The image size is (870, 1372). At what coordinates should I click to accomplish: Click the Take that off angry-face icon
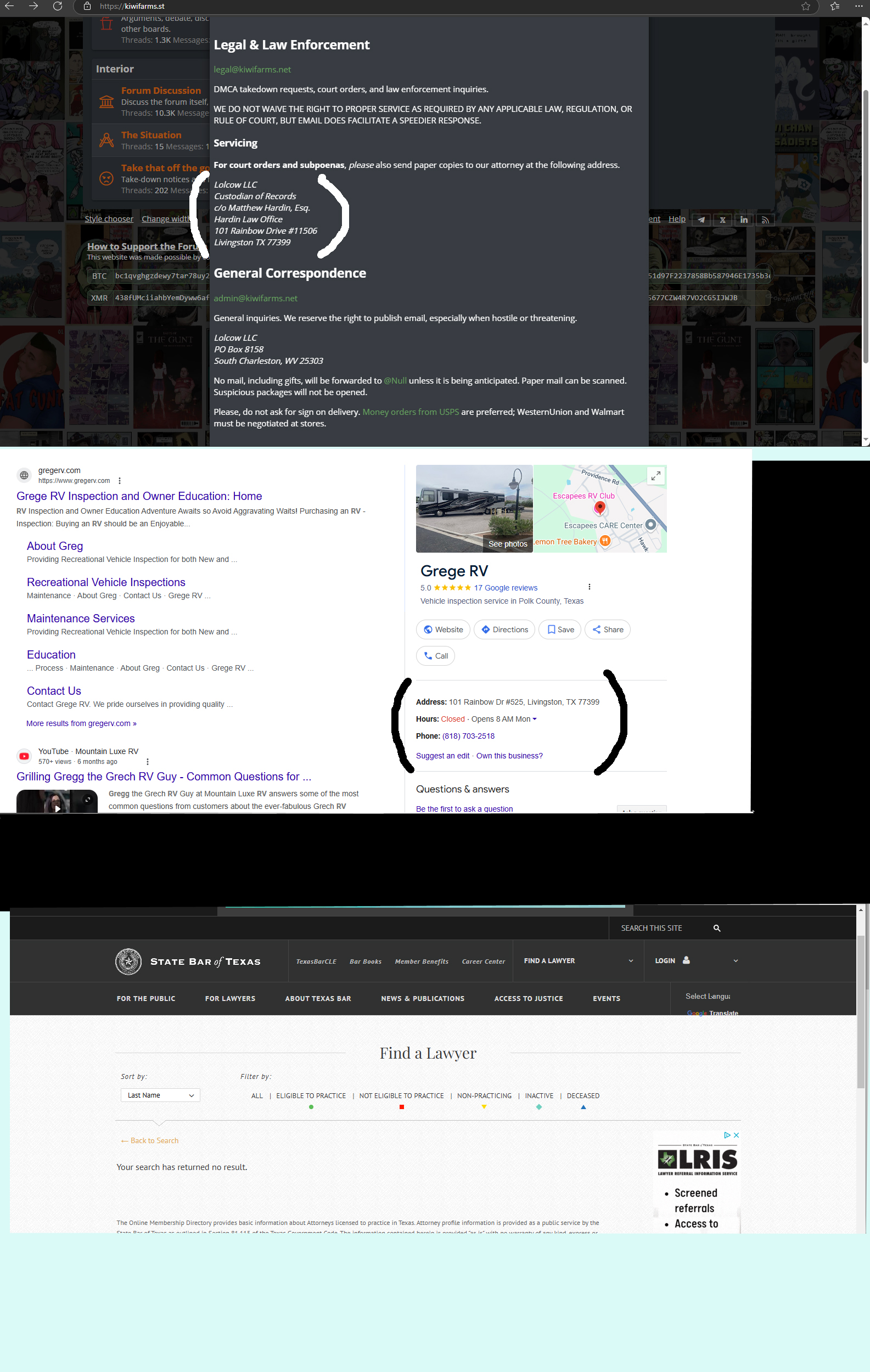[x=106, y=178]
